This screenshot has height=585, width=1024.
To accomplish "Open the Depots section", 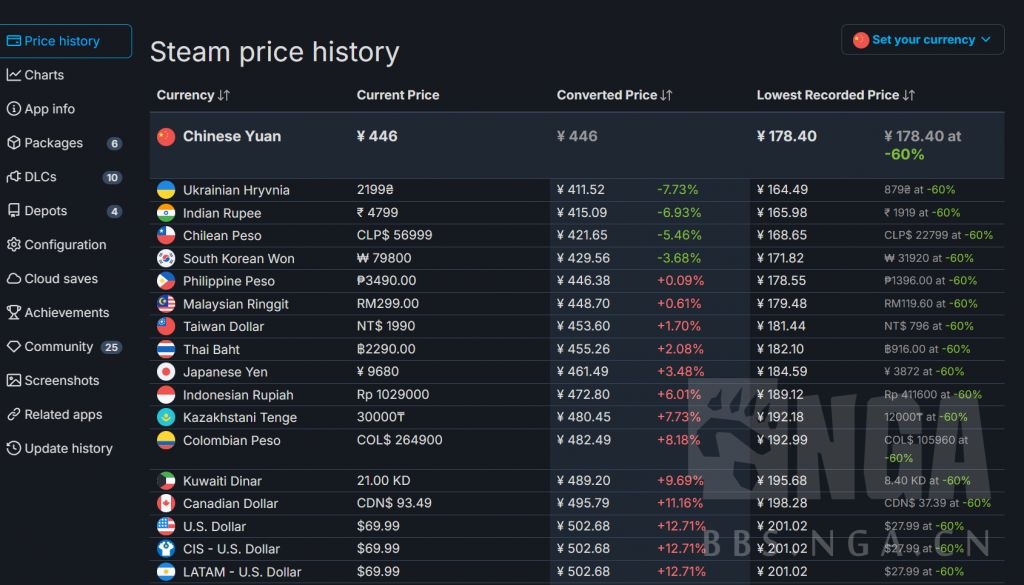I will (x=45, y=211).
